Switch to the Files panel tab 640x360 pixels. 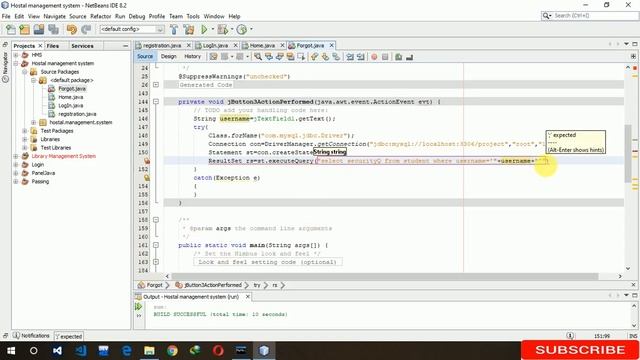pos(53,46)
